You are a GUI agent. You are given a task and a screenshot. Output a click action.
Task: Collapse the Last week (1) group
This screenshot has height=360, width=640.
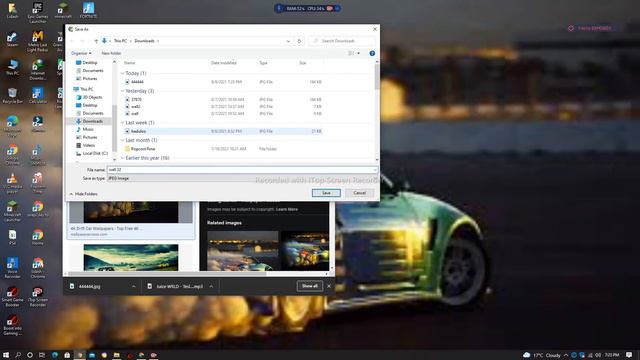122,122
